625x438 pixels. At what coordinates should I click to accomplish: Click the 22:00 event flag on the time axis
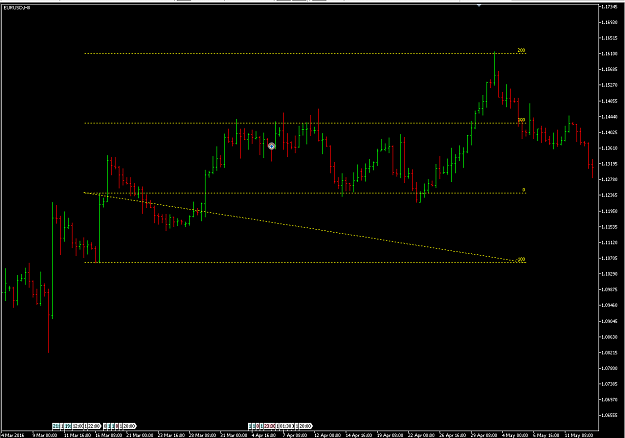[94, 426]
